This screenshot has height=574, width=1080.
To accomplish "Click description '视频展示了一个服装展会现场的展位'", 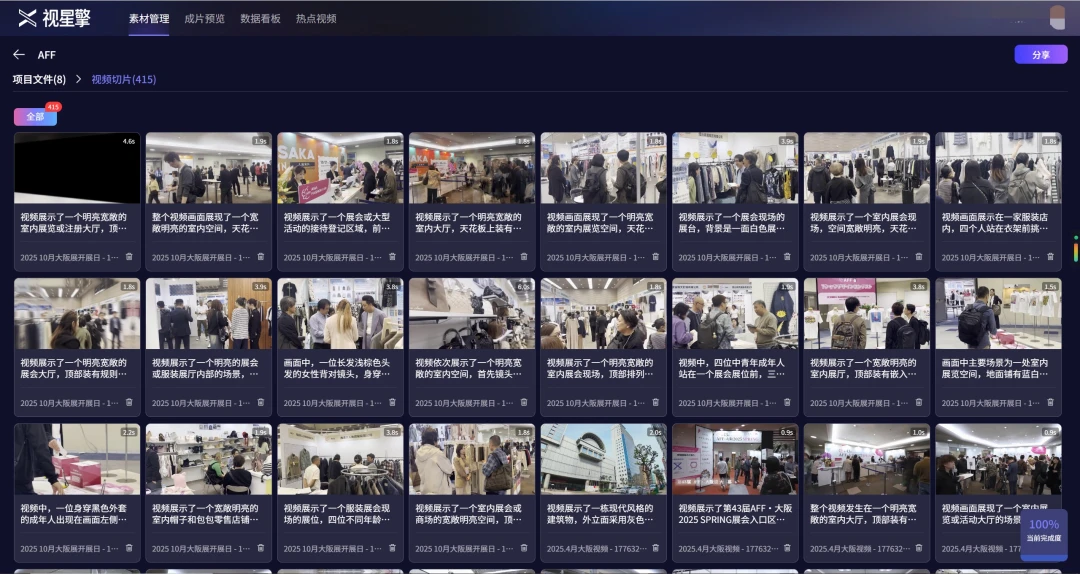I will pyautogui.click(x=337, y=513).
